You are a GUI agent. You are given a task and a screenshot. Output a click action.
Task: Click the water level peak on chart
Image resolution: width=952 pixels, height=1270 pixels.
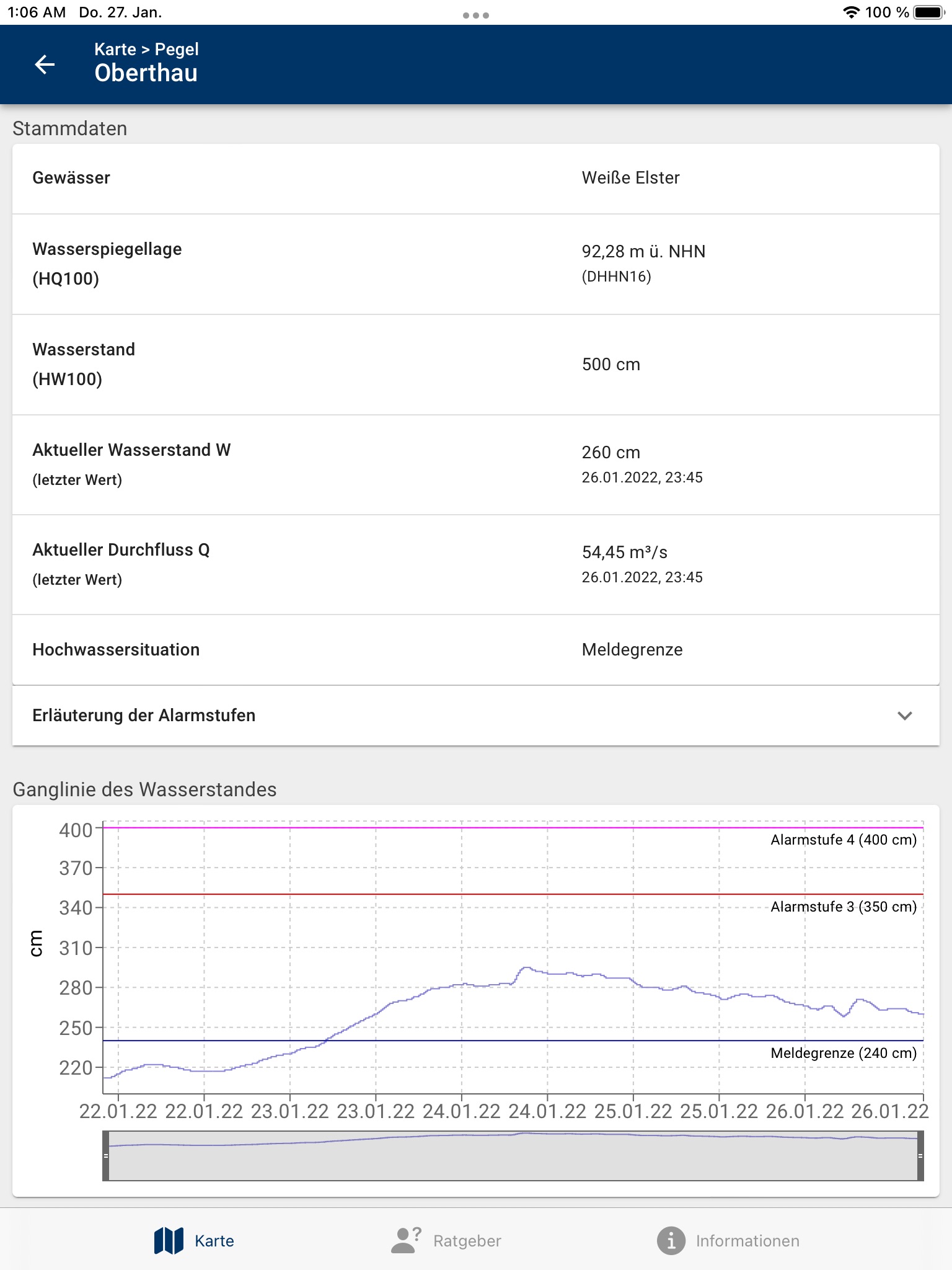tap(526, 968)
